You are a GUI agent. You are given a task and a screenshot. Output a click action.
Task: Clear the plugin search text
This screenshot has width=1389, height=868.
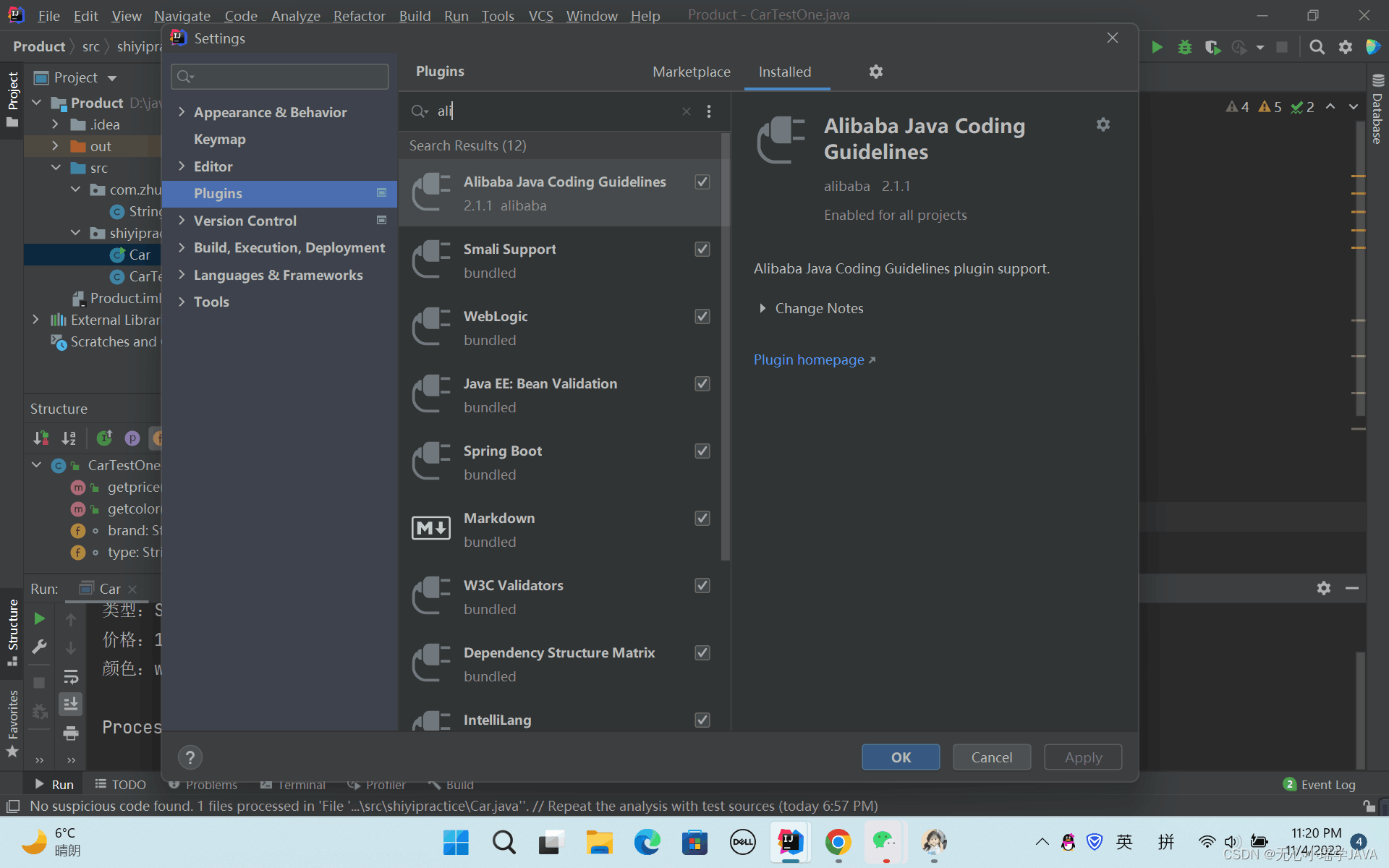click(686, 111)
